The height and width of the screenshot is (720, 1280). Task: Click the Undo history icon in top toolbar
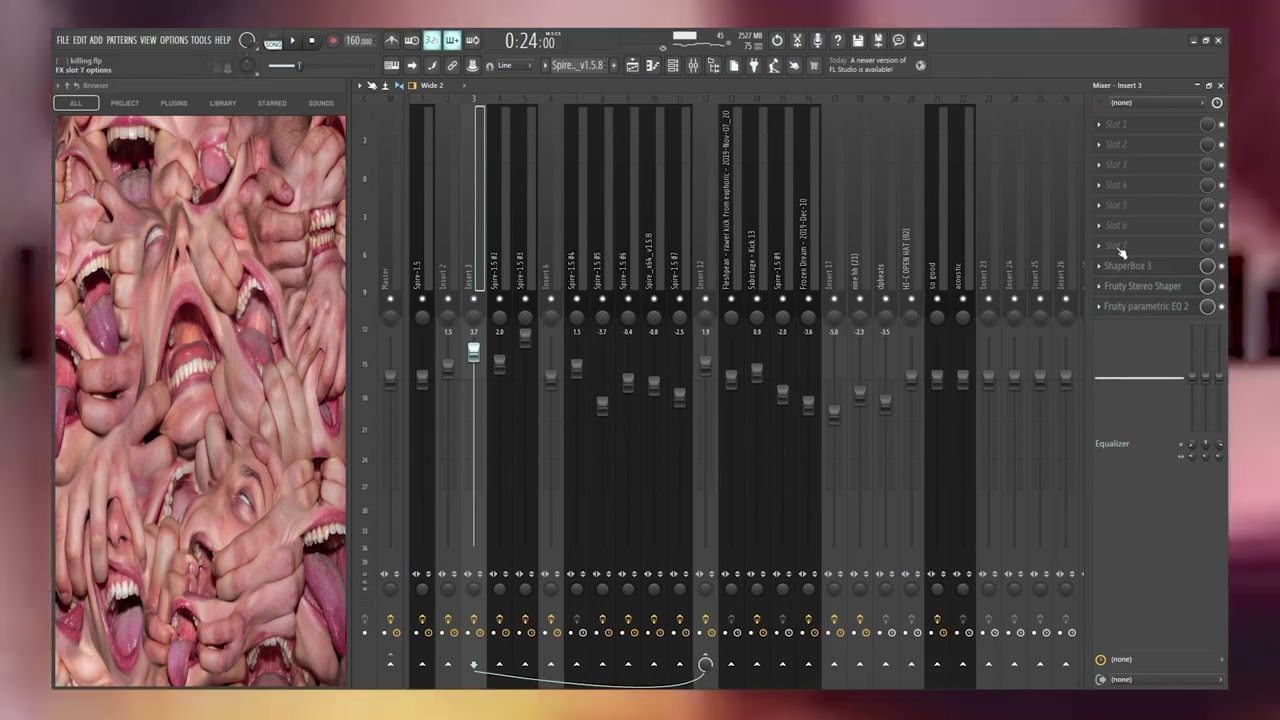[777, 40]
